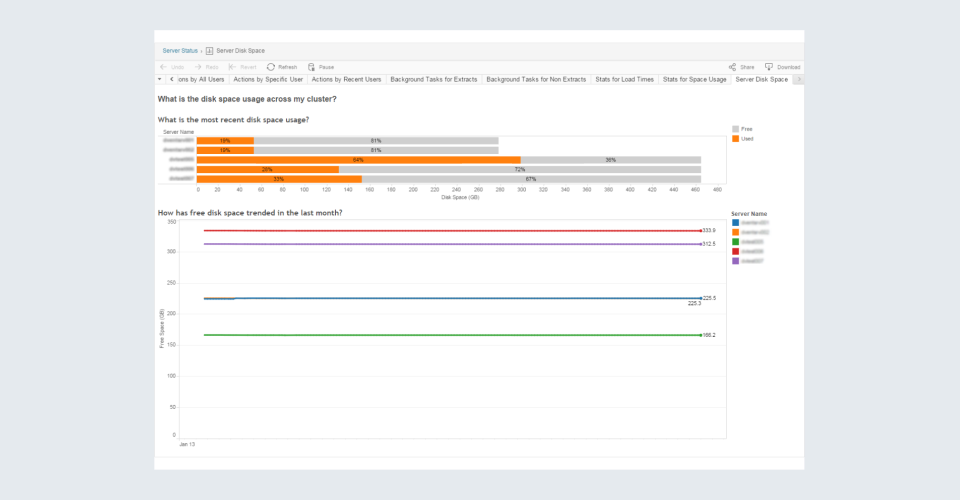960x500 pixels.
Task: Click the Redo arrow icon
Action: [x=198, y=67]
